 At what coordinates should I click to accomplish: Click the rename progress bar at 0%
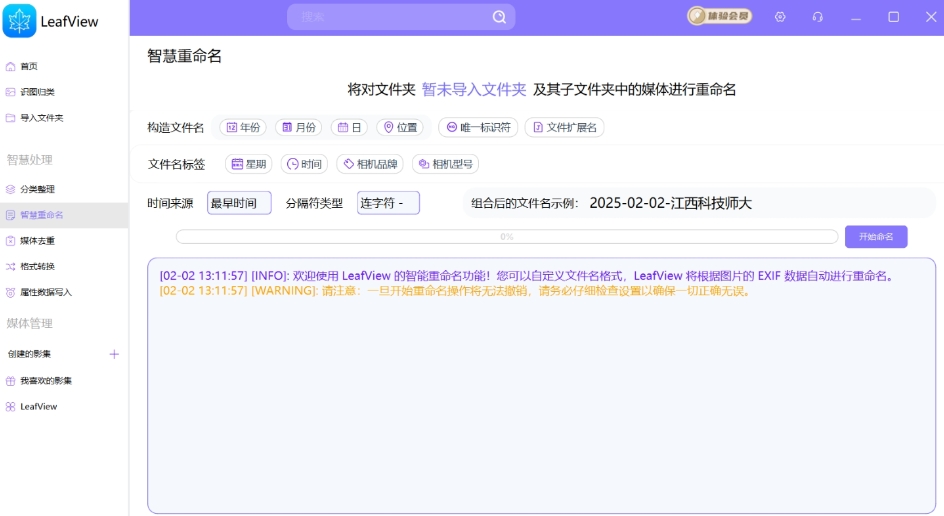pyautogui.click(x=506, y=237)
